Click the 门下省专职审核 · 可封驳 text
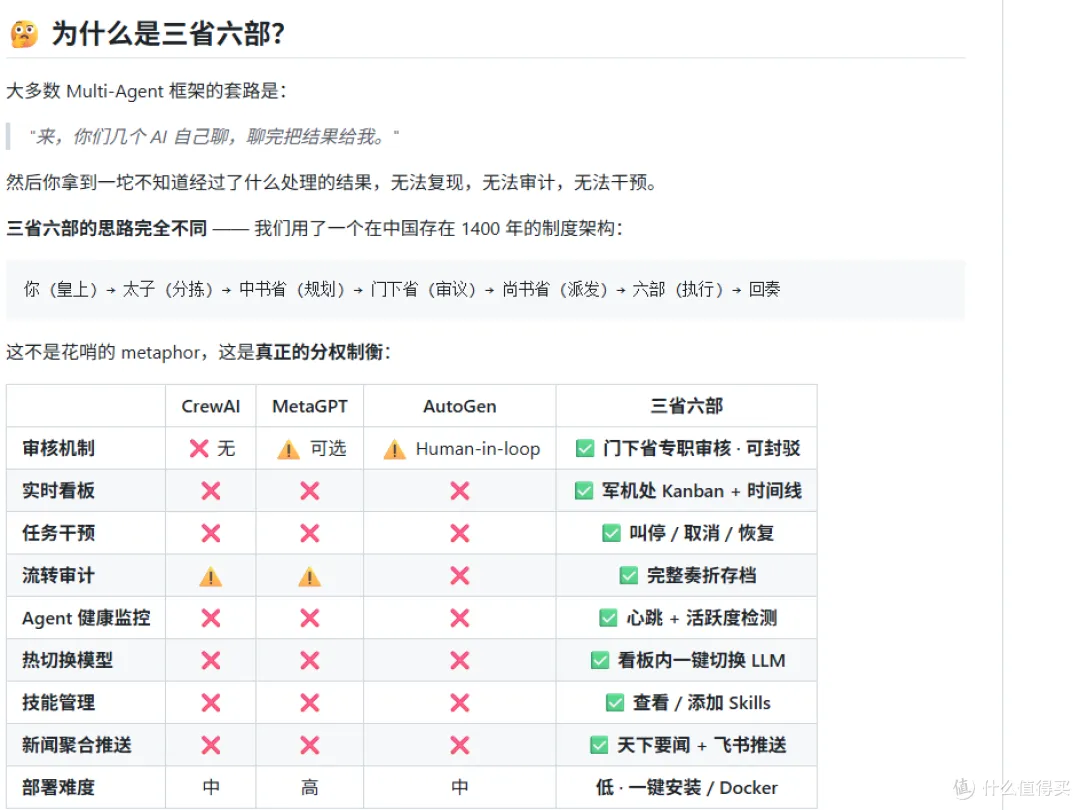Image resolution: width=1080 pixels, height=810 pixels. (702, 448)
